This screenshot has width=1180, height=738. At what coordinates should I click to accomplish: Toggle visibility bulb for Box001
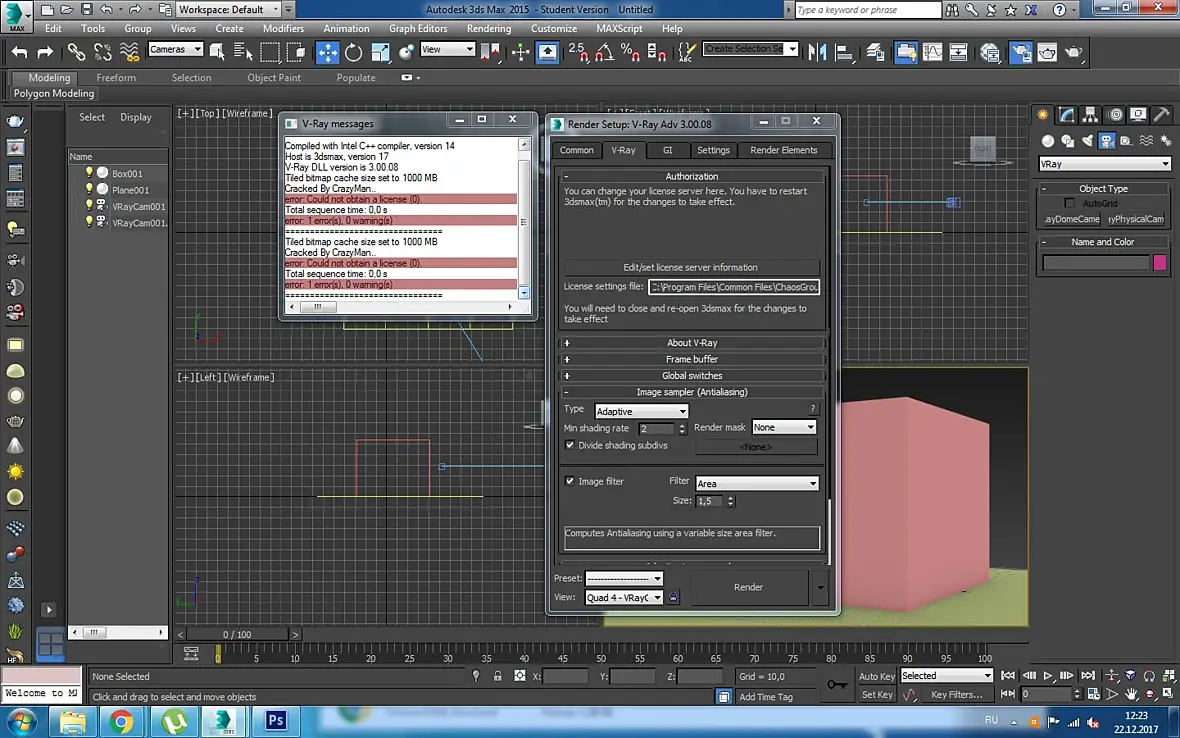point(89,173)
